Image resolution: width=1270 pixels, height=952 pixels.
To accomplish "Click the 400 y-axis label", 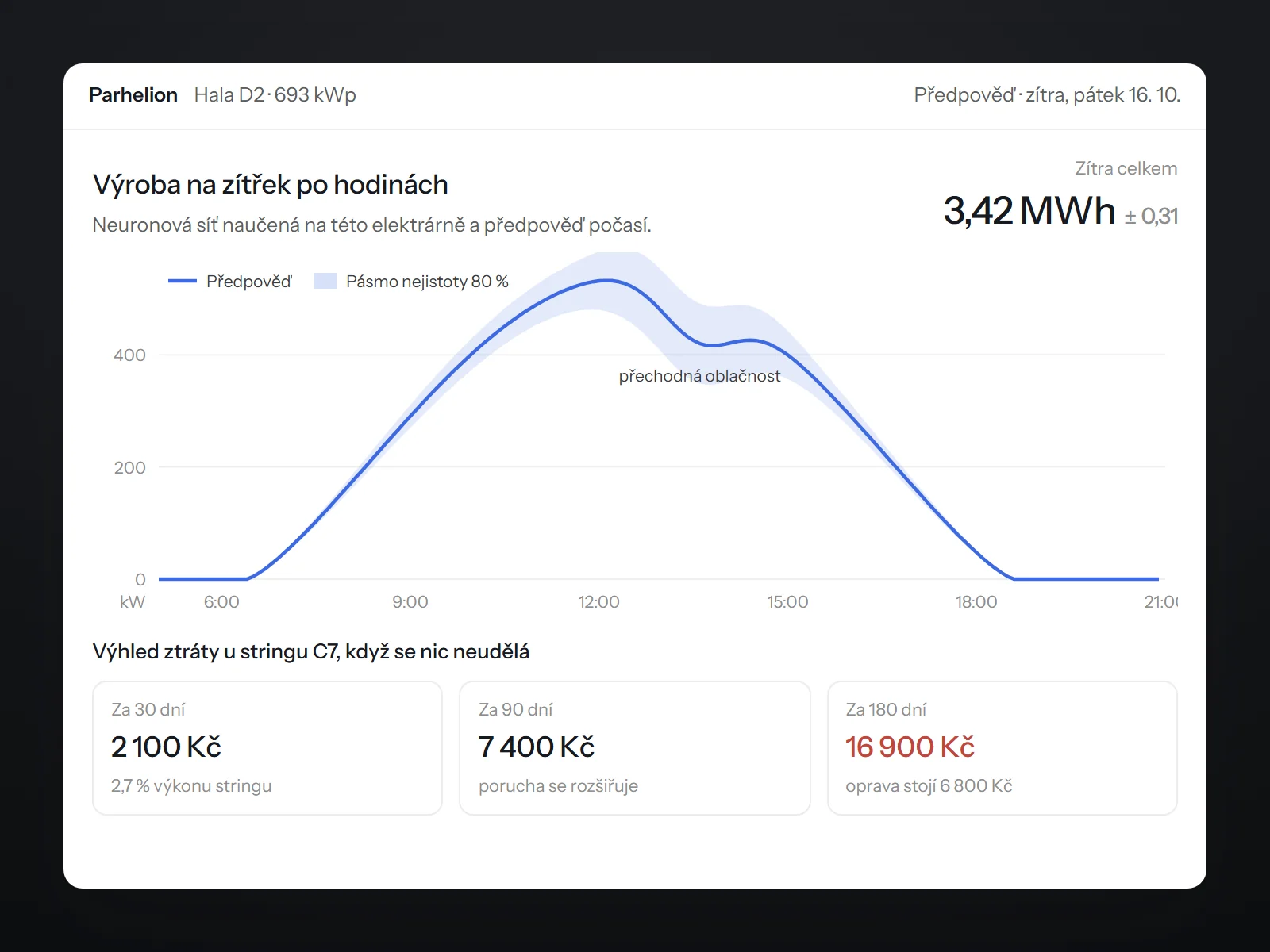I will tap(129, 355).
